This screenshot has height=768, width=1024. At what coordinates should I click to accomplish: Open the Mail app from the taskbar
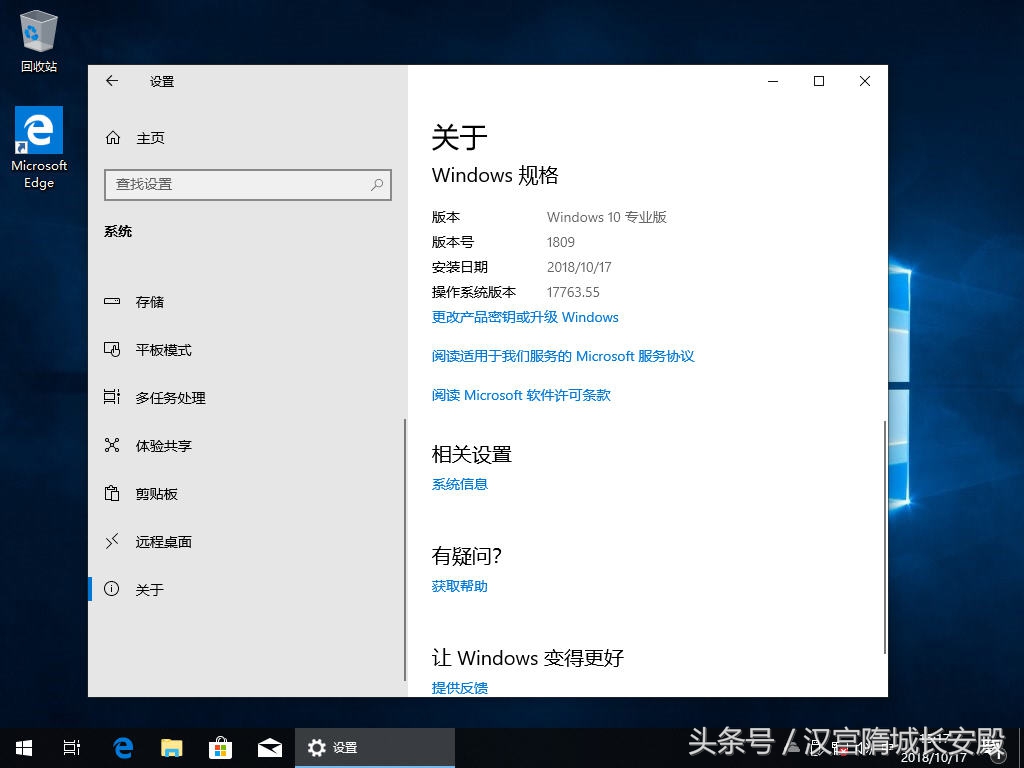[269, 748]
